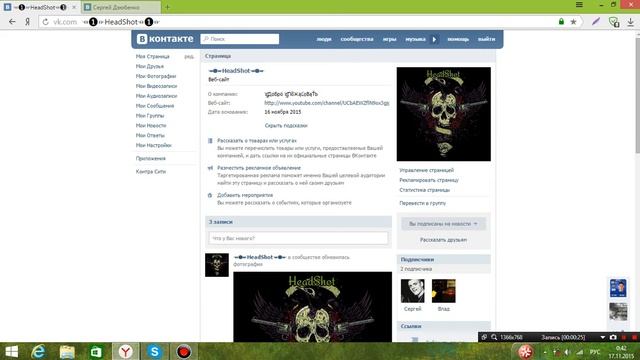Open Мои Настройки in sidebar
Image resolution: width=640 pixels, height=360 pixels.
click(153, 145)
